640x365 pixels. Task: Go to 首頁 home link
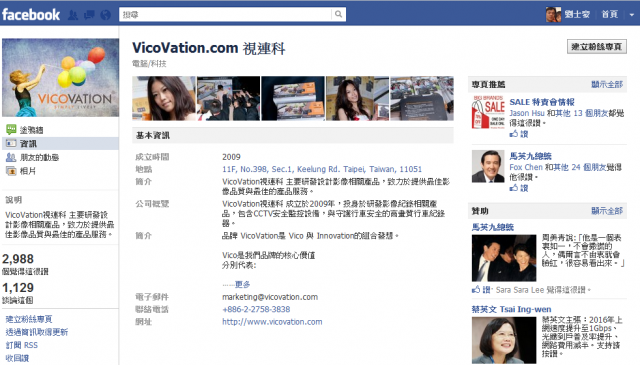tap(610, 14)
